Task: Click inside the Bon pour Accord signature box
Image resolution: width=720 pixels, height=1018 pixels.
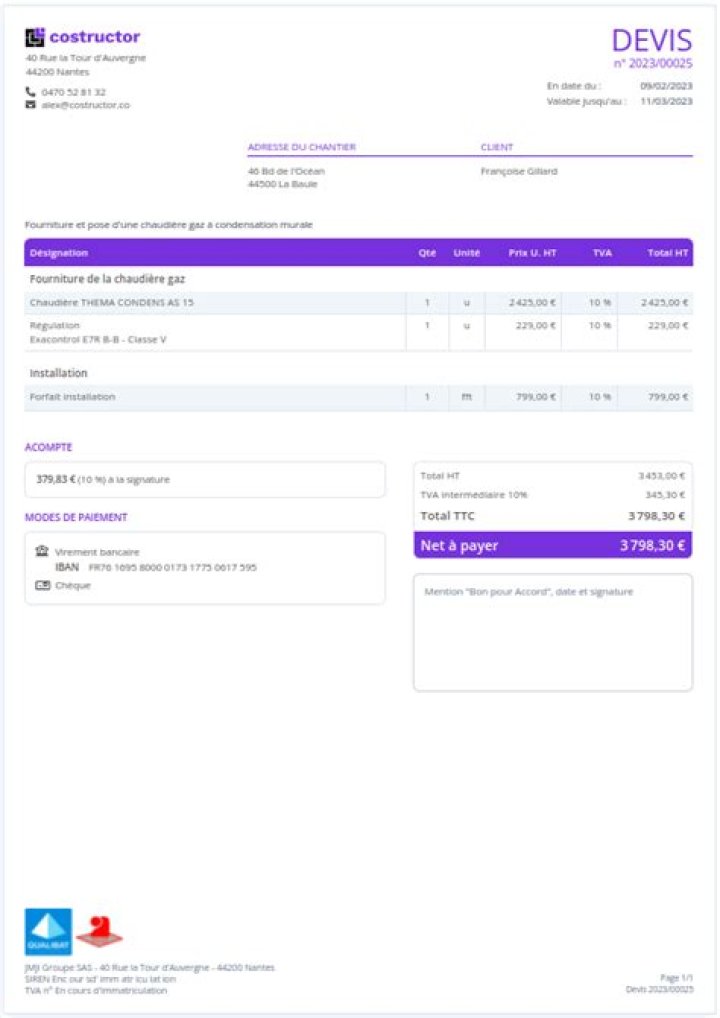Action: click(552, 640)
